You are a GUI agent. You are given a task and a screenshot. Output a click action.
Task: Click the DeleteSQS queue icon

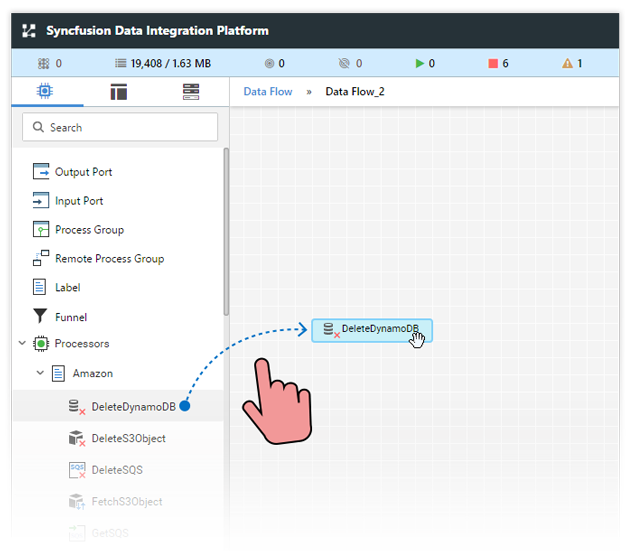[77, 470]
